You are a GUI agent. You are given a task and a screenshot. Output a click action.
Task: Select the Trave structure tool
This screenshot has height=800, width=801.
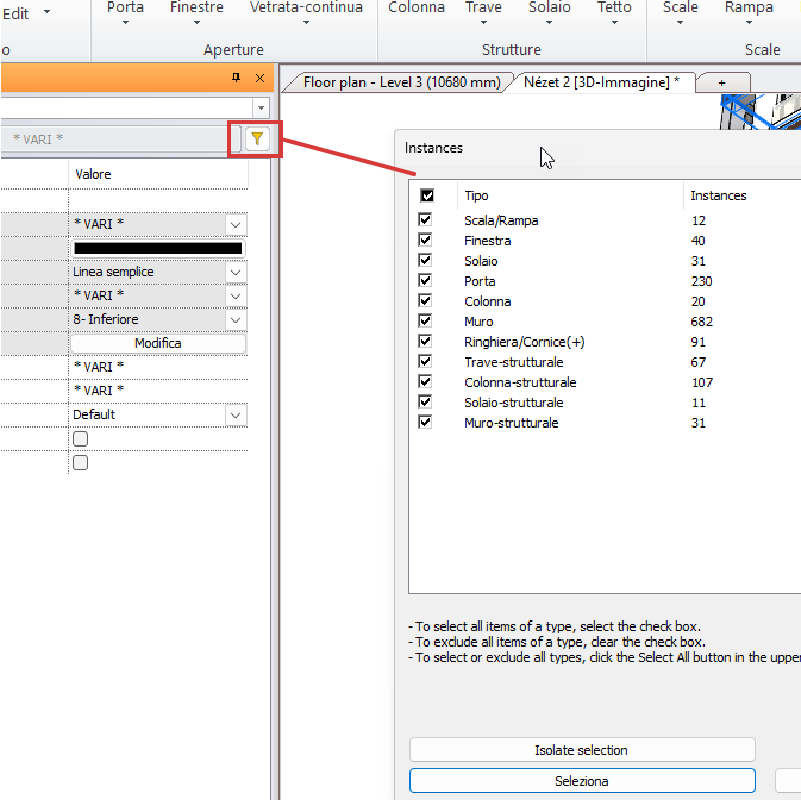[484, 8]
